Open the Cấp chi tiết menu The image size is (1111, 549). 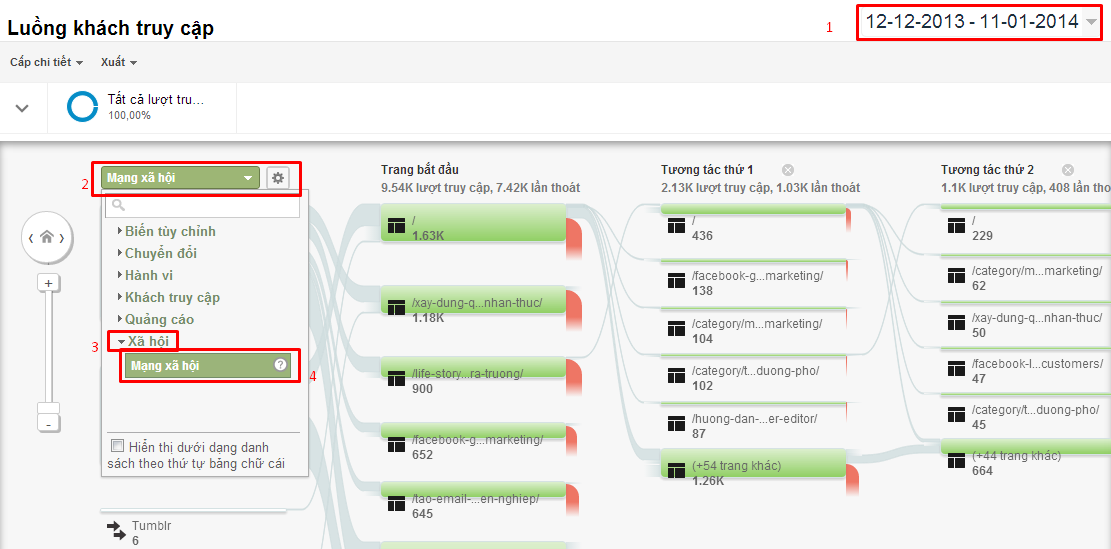(x=46, y=62)
